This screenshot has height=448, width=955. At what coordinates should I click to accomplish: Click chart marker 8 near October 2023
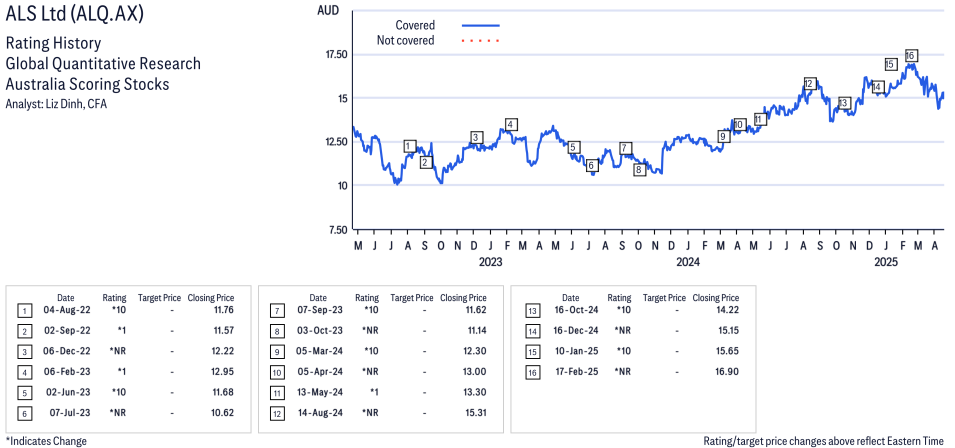click(x=638, y=170)
